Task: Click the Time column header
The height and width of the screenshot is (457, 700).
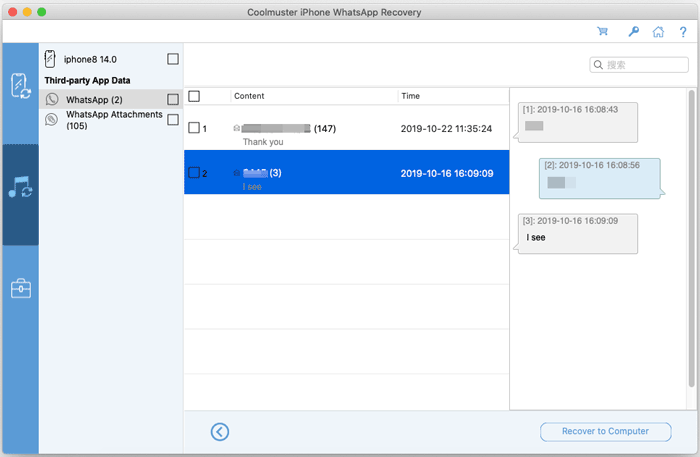Action: (410, 96)
